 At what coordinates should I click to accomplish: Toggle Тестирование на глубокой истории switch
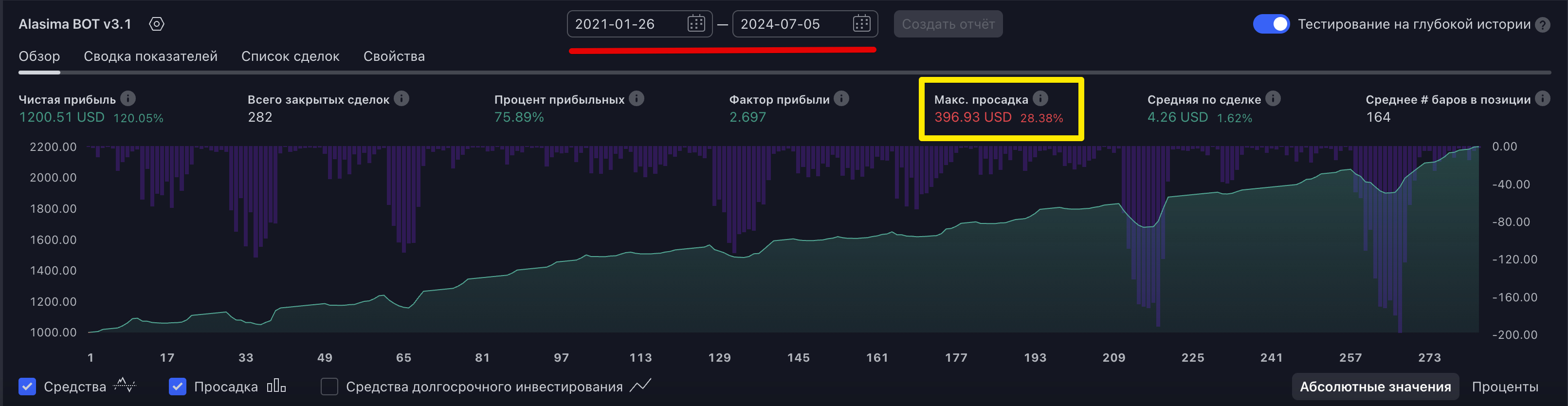coord(1271,24)
